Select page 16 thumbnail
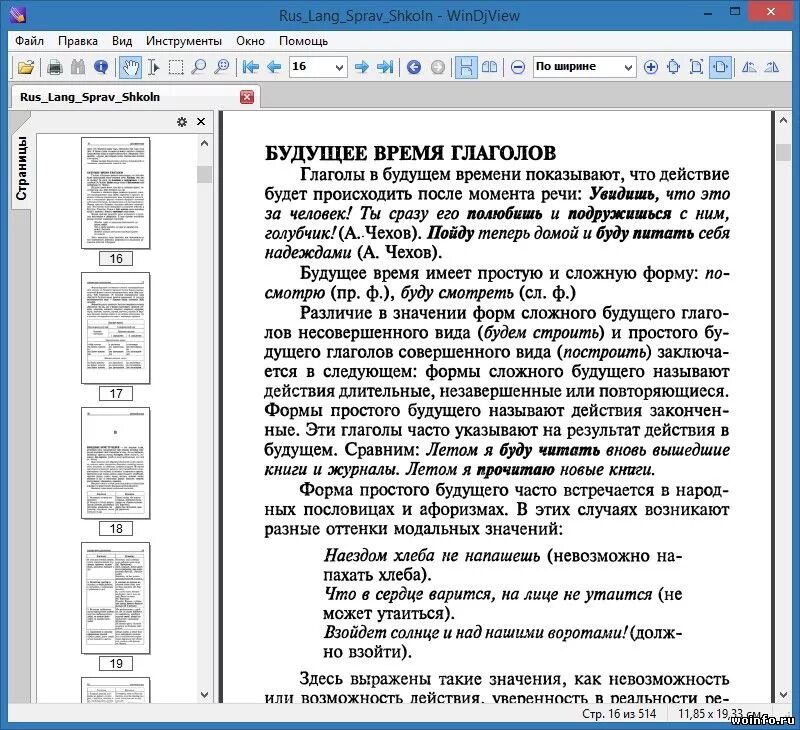This screenshot has height=730, width=800. [116, 193]
